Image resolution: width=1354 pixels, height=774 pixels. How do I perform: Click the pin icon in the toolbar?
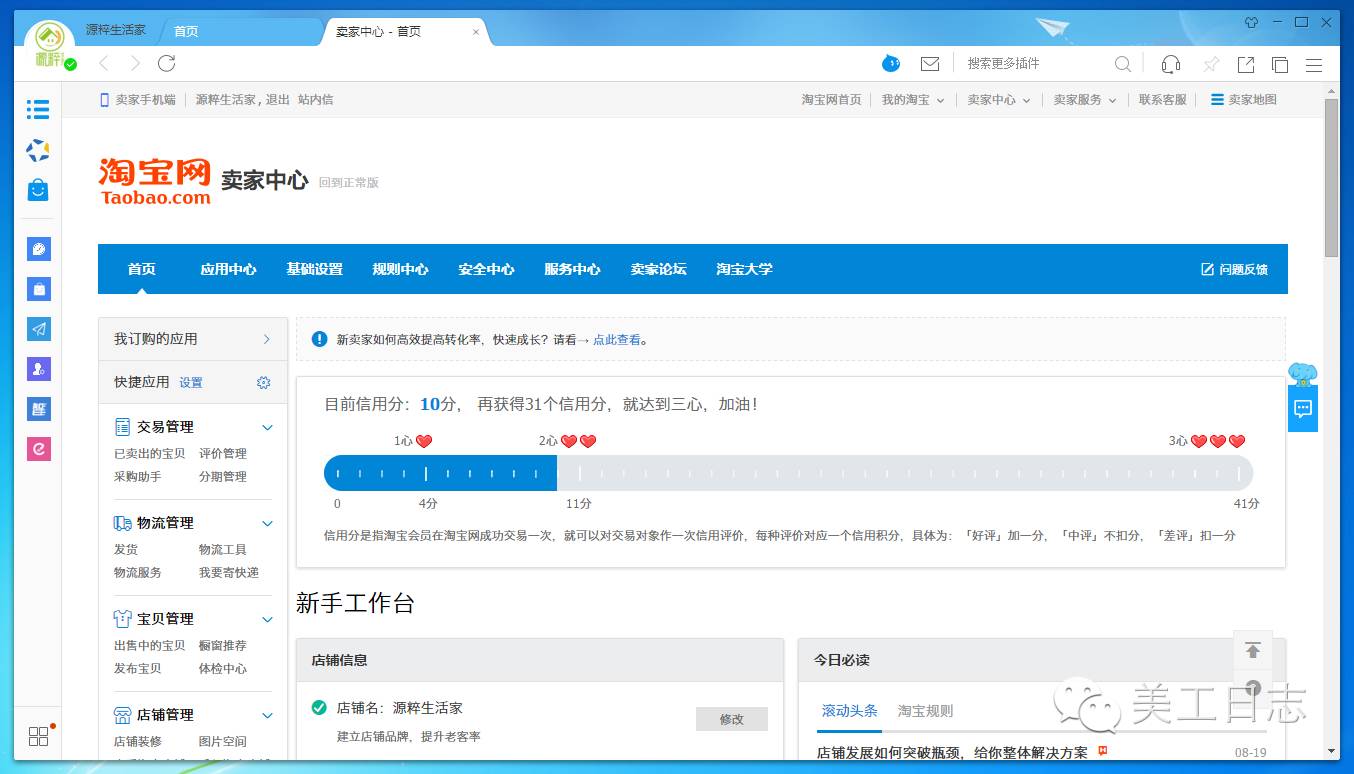point(1210,63)
